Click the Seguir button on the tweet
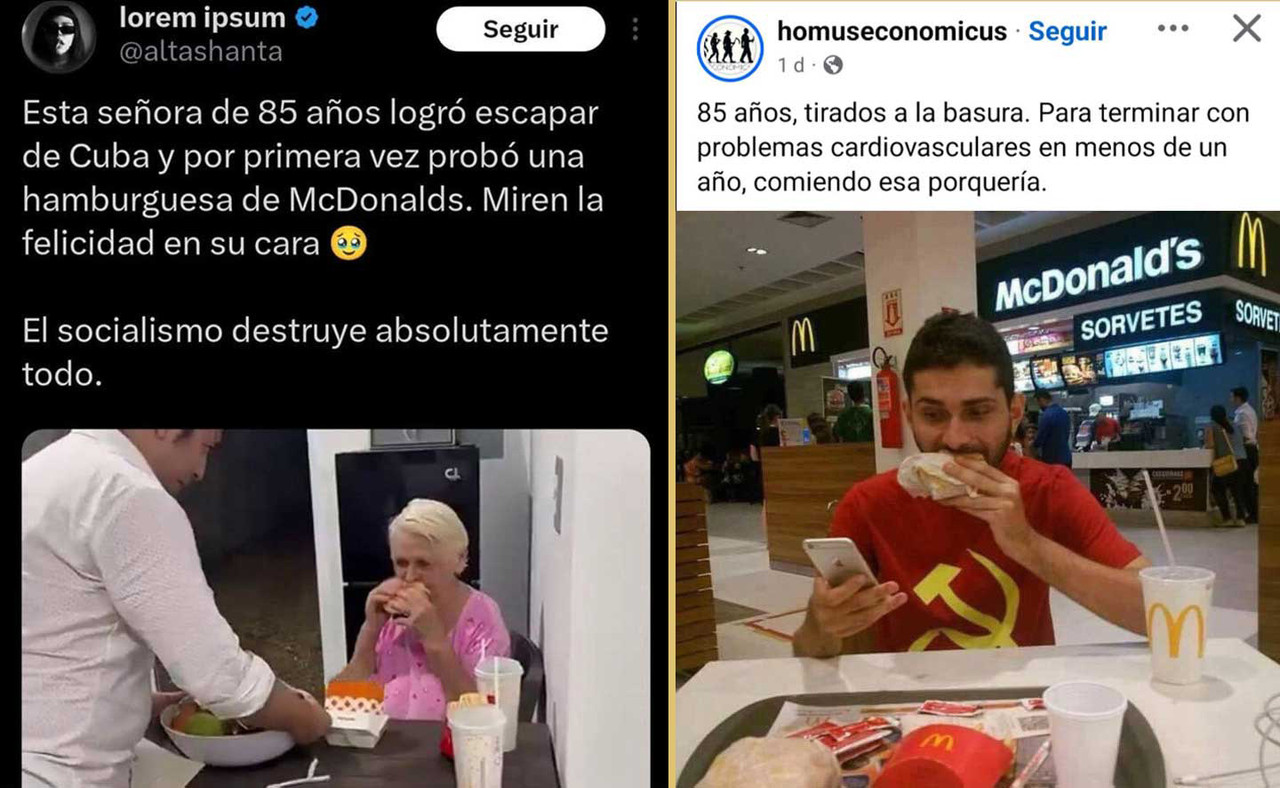The width and height of the screenshot is (1280, 788). pyautogui.click(x=521, y=30)
